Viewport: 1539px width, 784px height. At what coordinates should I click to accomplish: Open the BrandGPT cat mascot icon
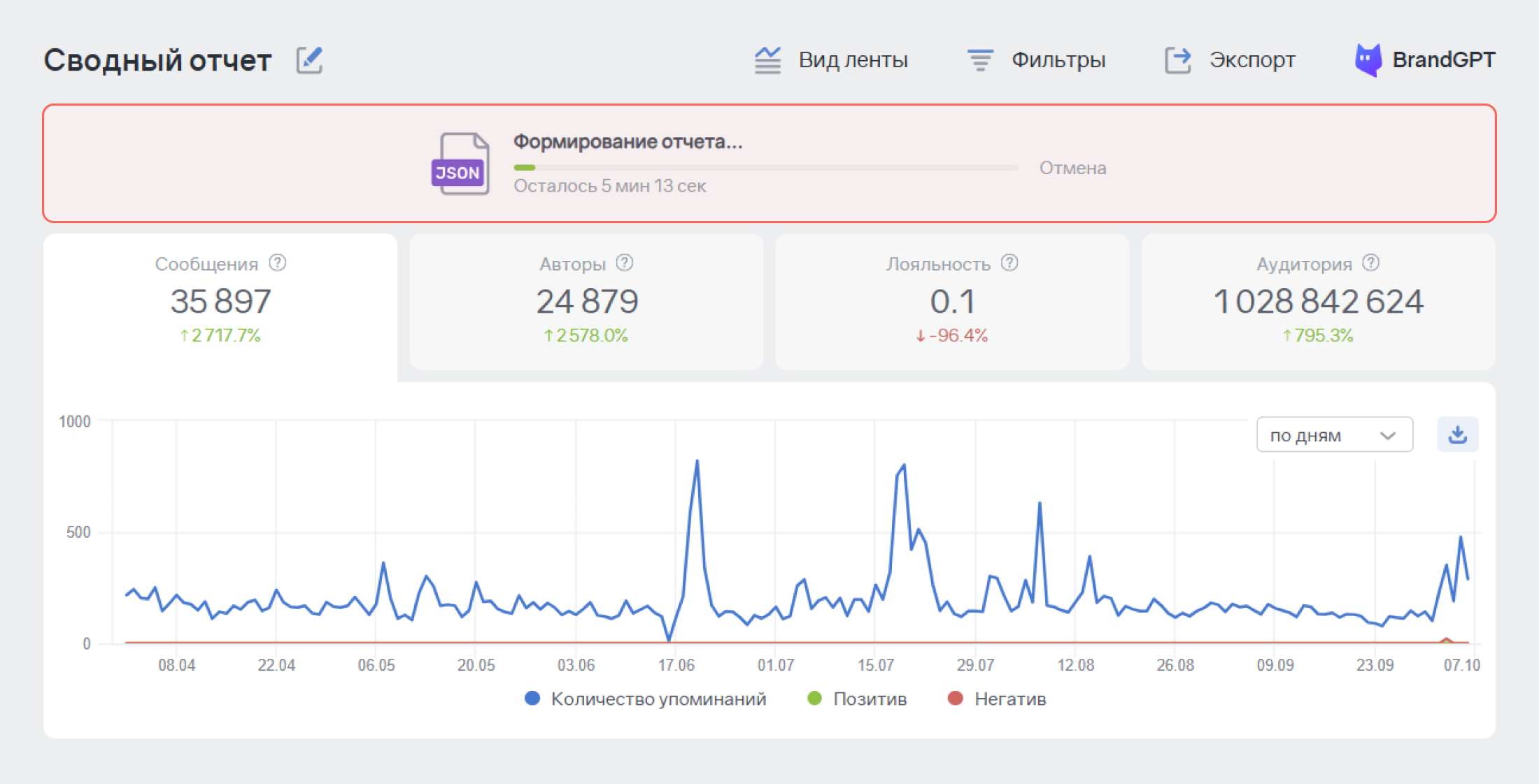[1368, 60]
